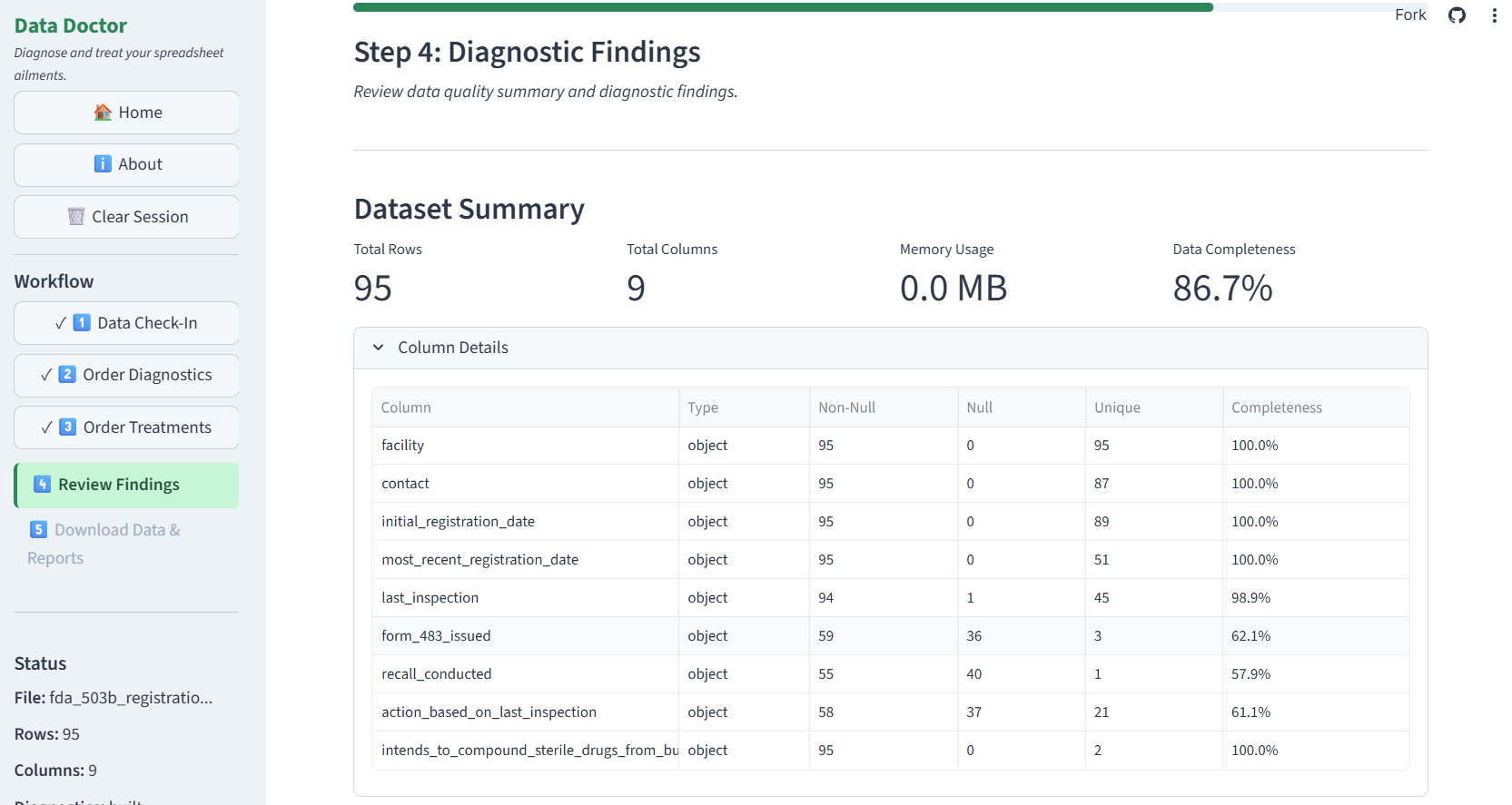Image resolution: width=1512 pixels, height=805 pixels.
Task: Click the Clear Session trash icon
Action: [76, 217]
